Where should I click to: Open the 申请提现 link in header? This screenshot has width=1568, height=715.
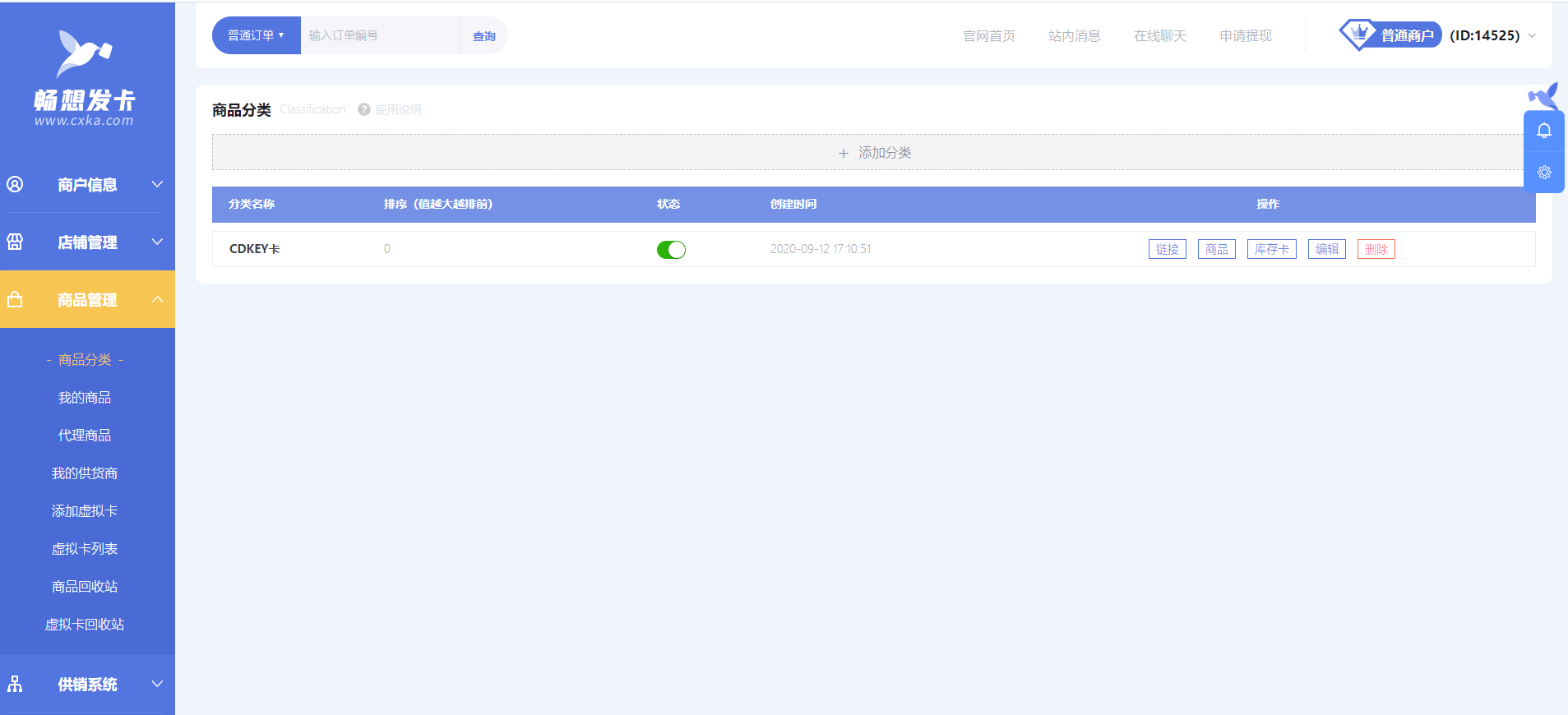click(1245, 36)
